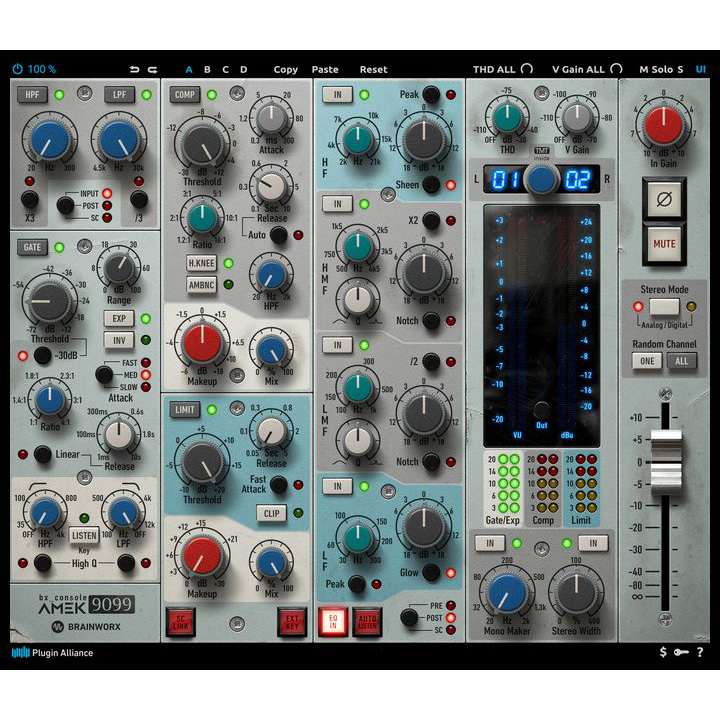
Task: Toggle the HPF filter button
Action: point(32,95)
